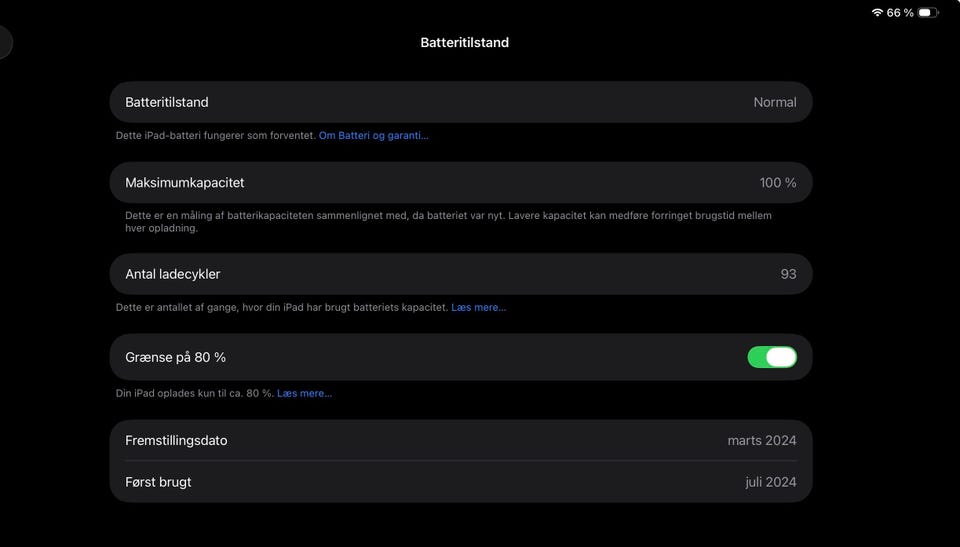Turn off the Grænse på 80 % switch
Viewport: 960px width, 547px height.
[x=772, y=357]
